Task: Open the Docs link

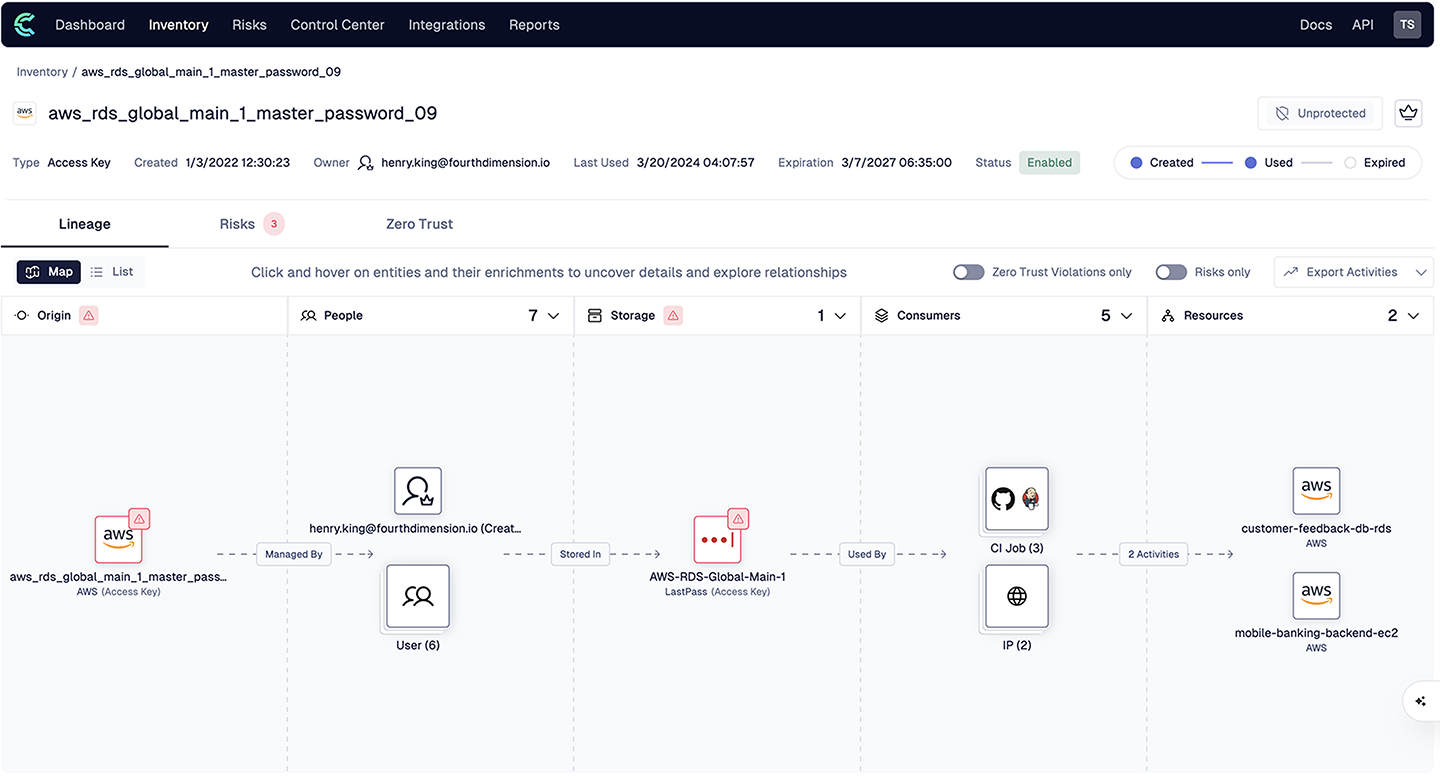Action: click(x=1316, y=25)
